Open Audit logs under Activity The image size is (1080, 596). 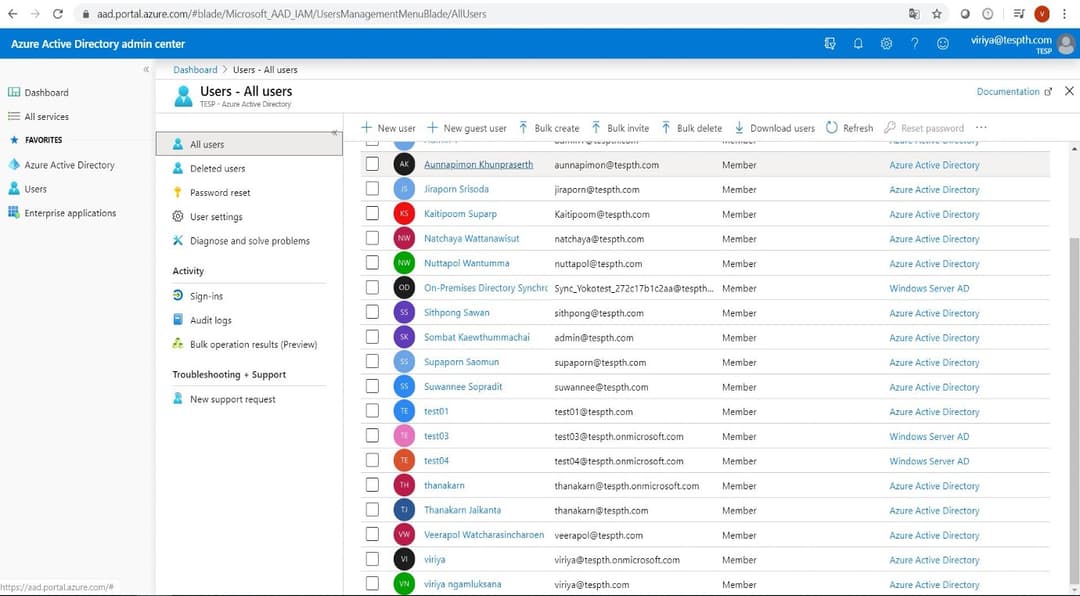(x=211, y=320)
